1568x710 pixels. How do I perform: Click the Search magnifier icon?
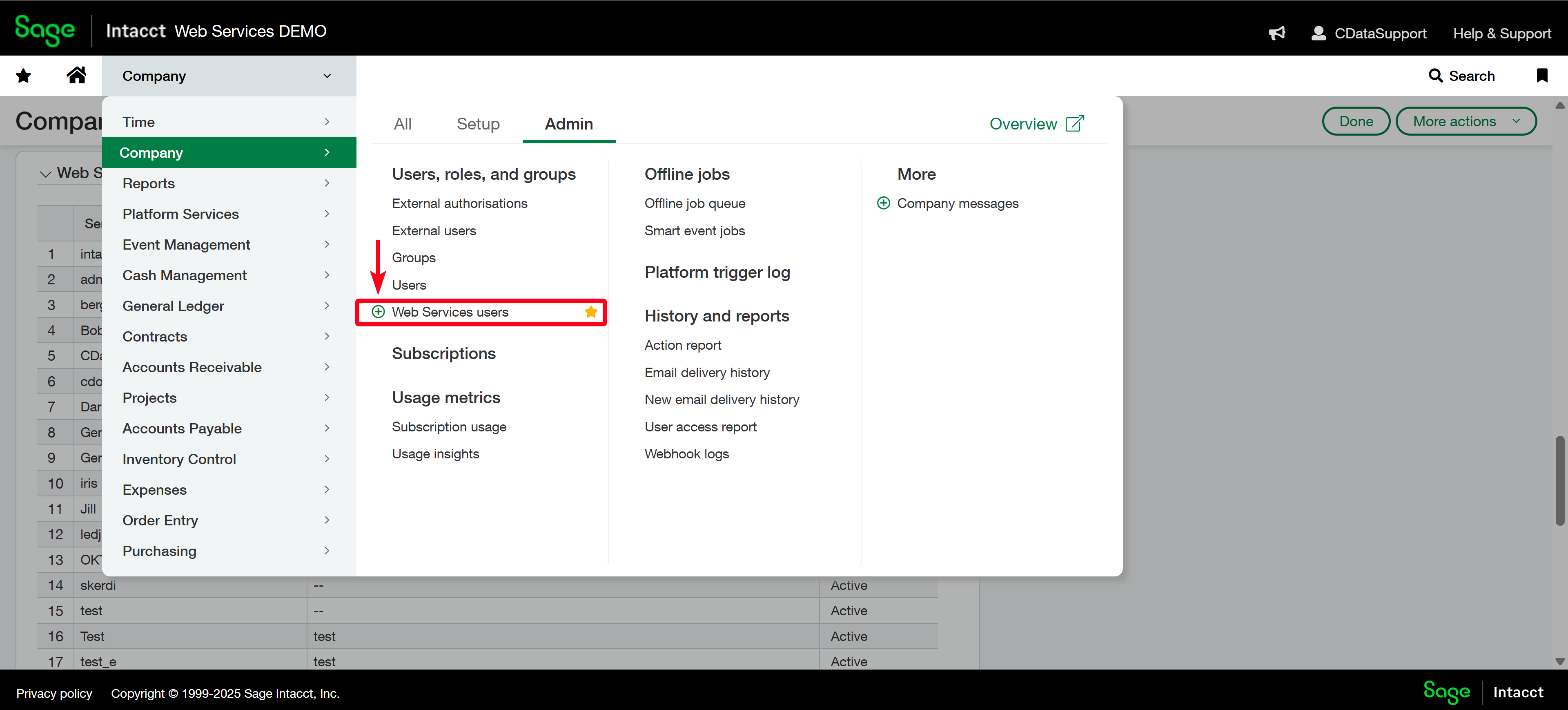coord(1435,76)
